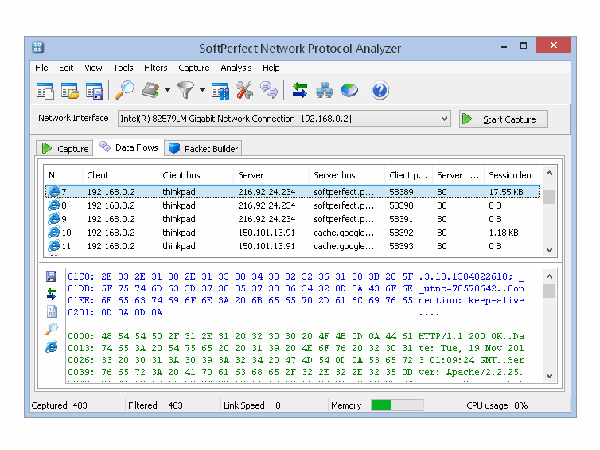Open the Tools menu

click(x=124, y=68)
